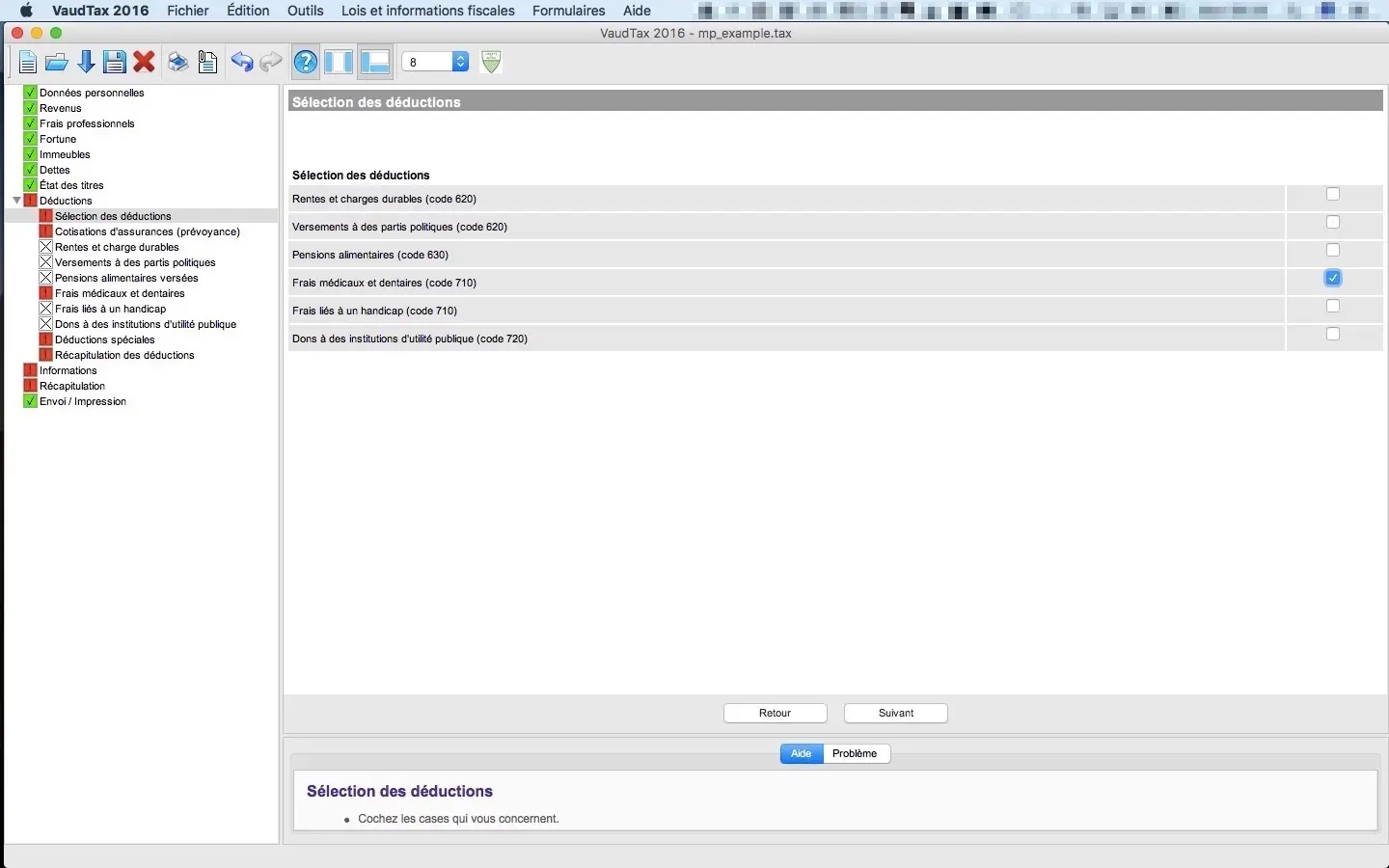Open the Dettes section

(55, 170)
